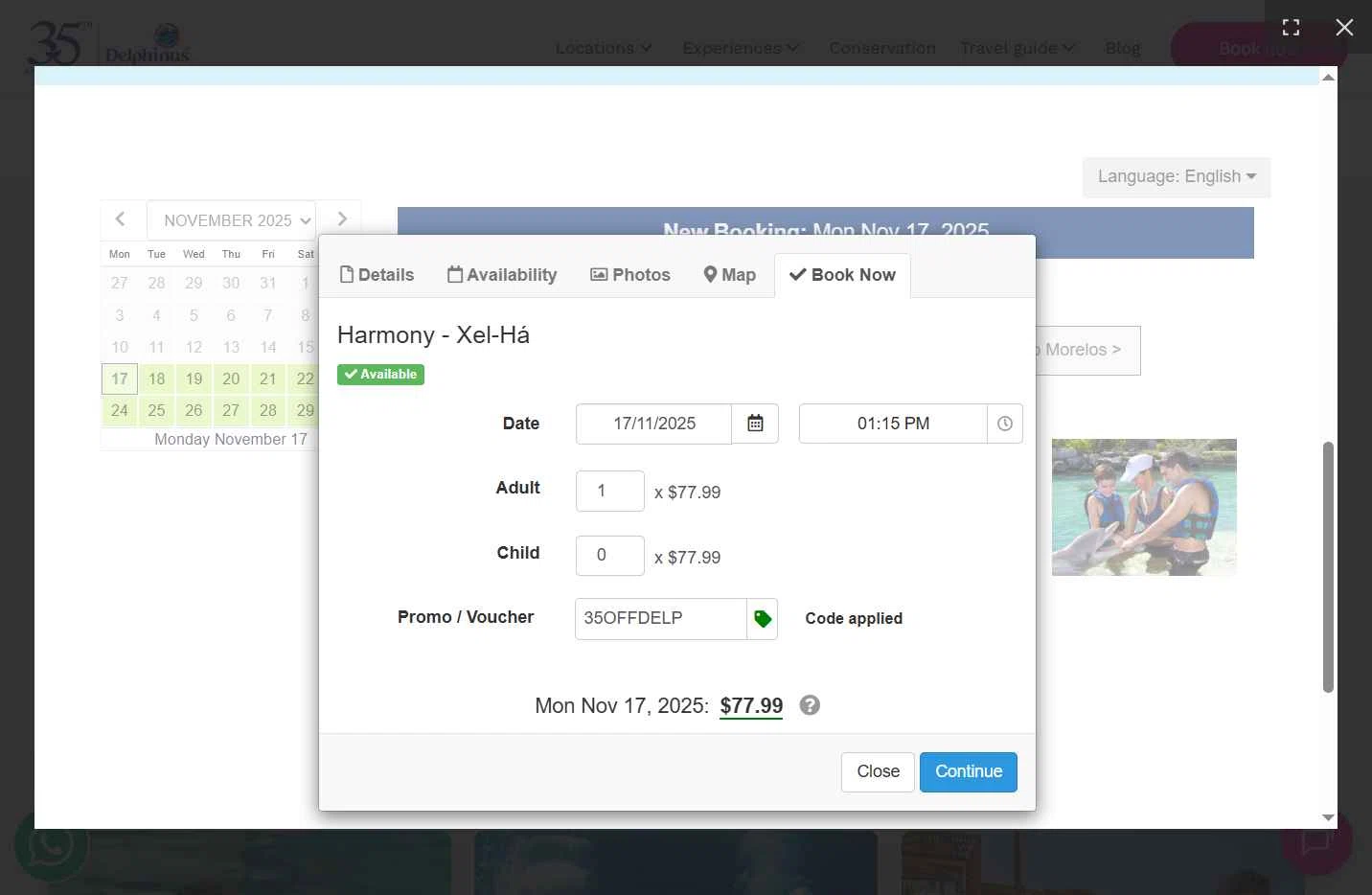Click the Harmony - Xel-Há title
Screen dimensions: 1372x895
433,335
